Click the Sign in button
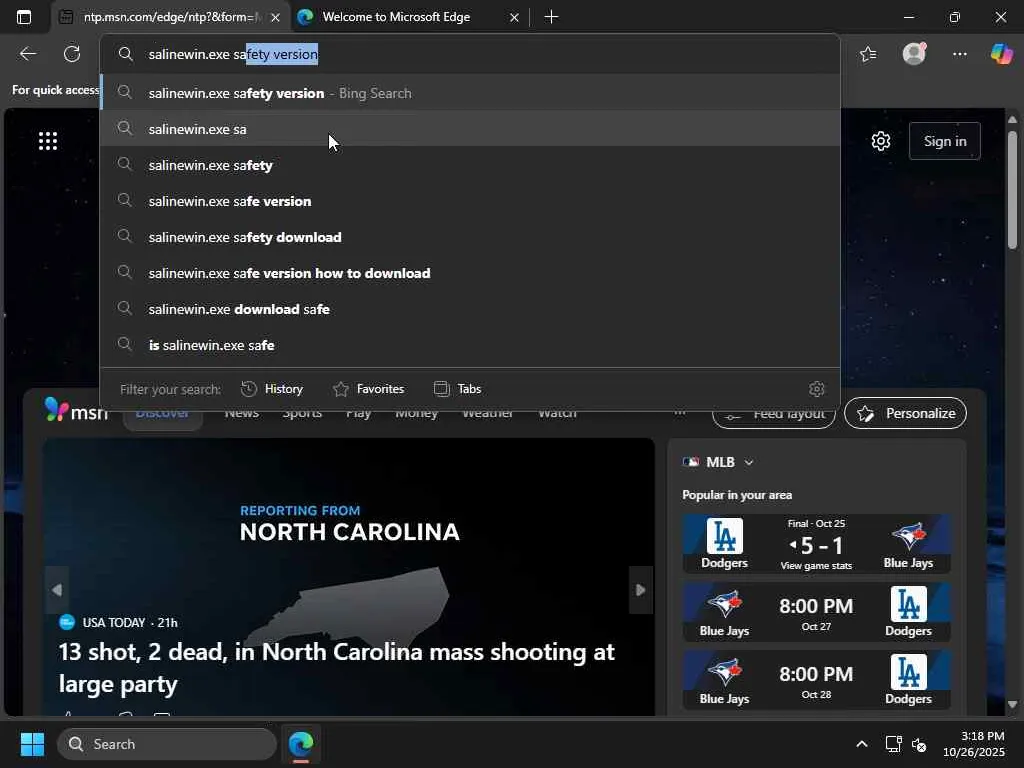Screen dimensions: 1024x768 pyautogui.click(x=944, y=141)
